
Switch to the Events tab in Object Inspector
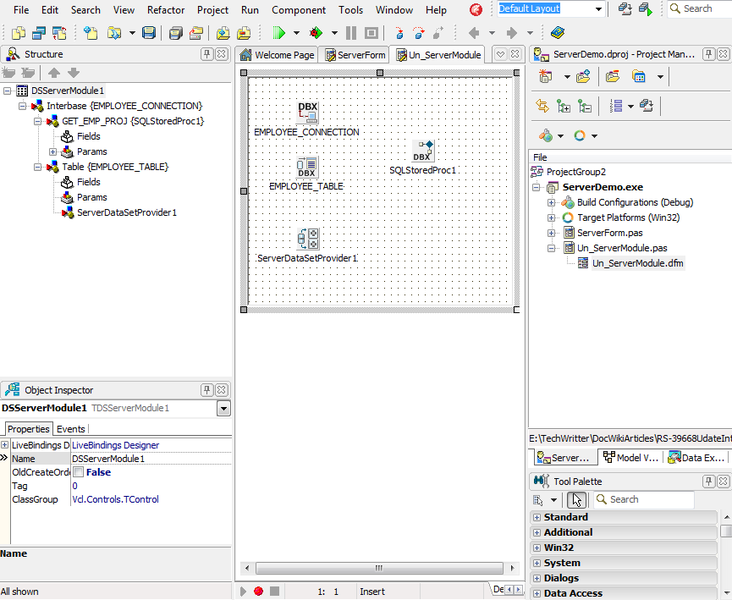[71, 429]
